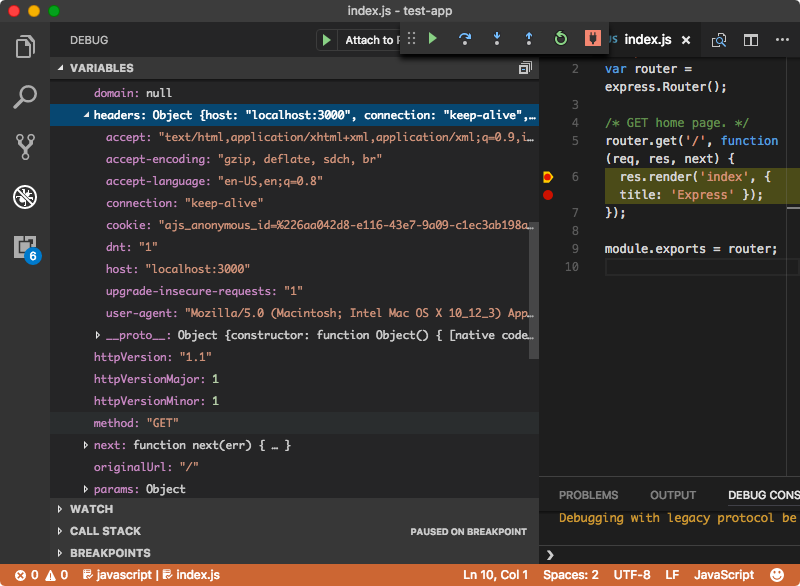Screen dimensions: 800x586
Task: Select the domain: null variable
Action: 294,93
